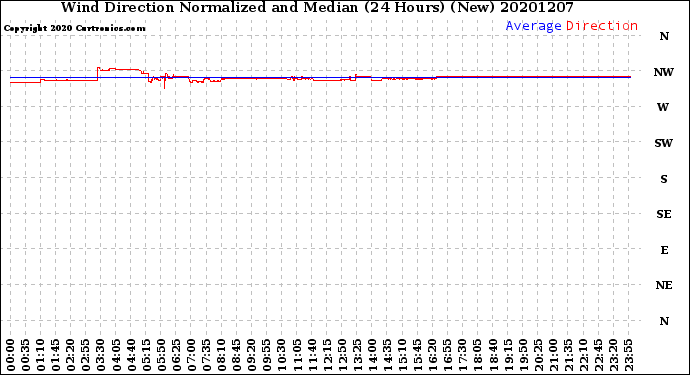Click the '04:05' time axis label
This screenshot has width=690, height=375.
tap(116, 356)
